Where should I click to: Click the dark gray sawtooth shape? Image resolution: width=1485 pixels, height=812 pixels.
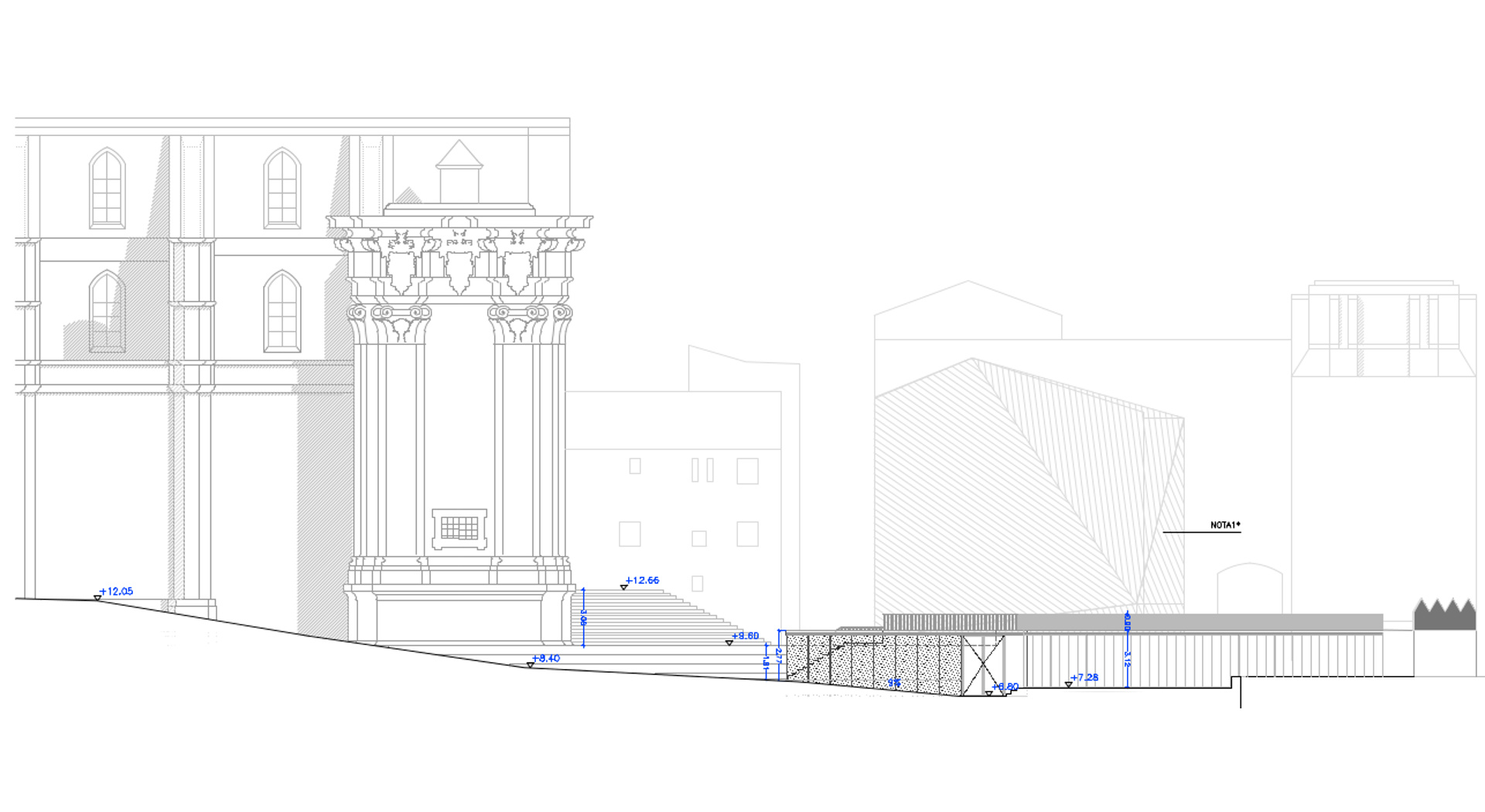point(1445,616)
